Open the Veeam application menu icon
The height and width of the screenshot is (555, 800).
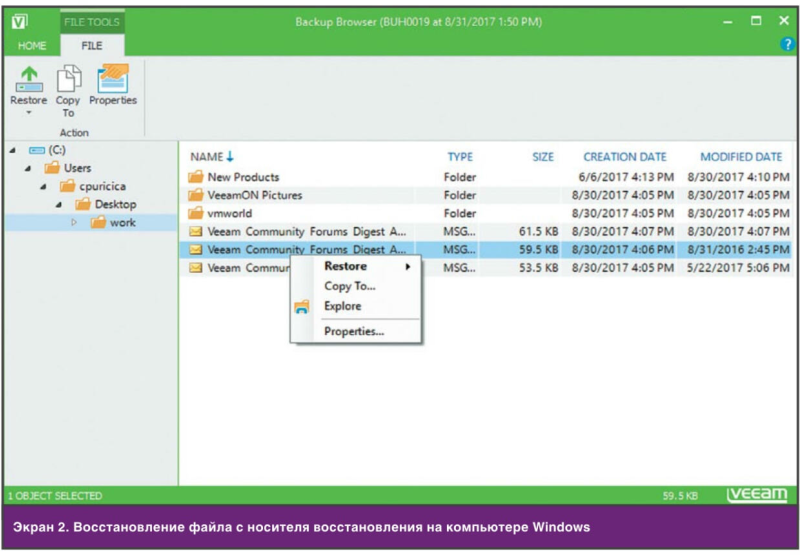(x=19, y=21)
